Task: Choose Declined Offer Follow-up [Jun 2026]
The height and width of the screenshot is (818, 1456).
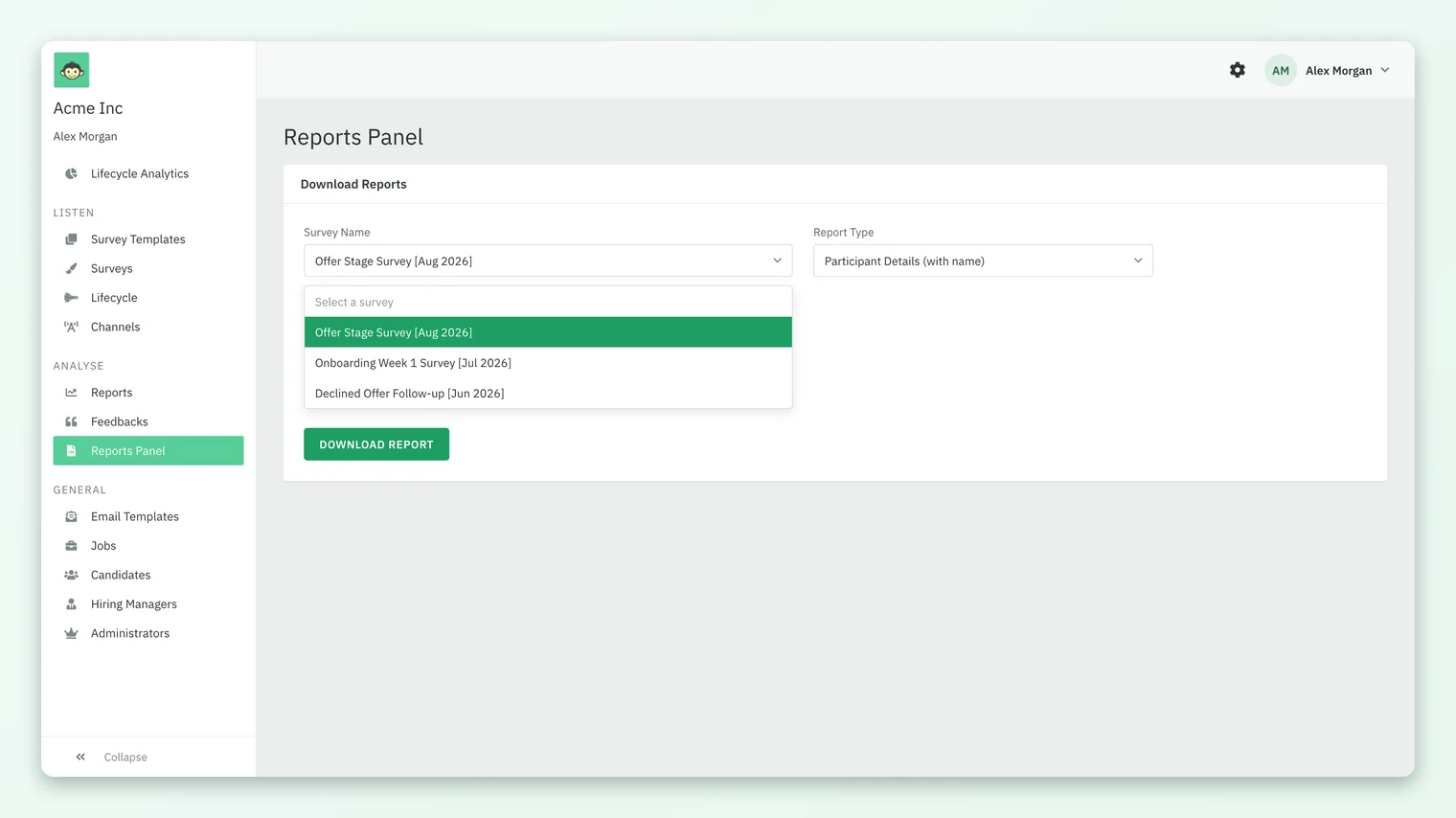Action: [x=548, y=394]
